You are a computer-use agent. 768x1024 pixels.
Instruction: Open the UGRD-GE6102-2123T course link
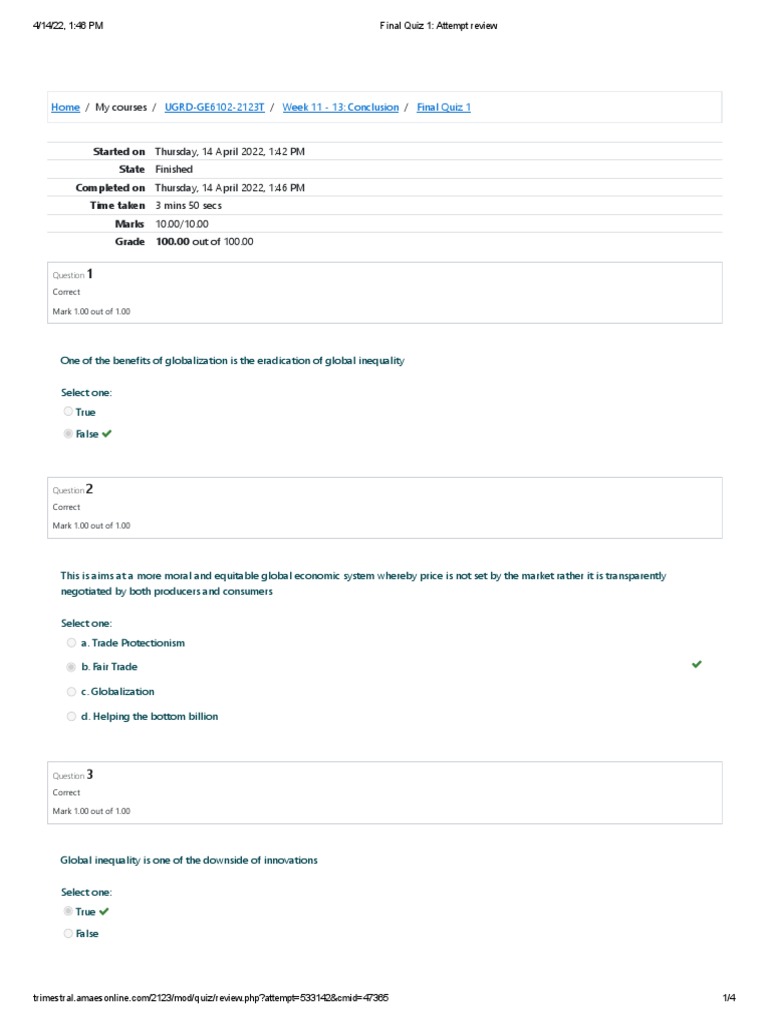coord(214,107)
